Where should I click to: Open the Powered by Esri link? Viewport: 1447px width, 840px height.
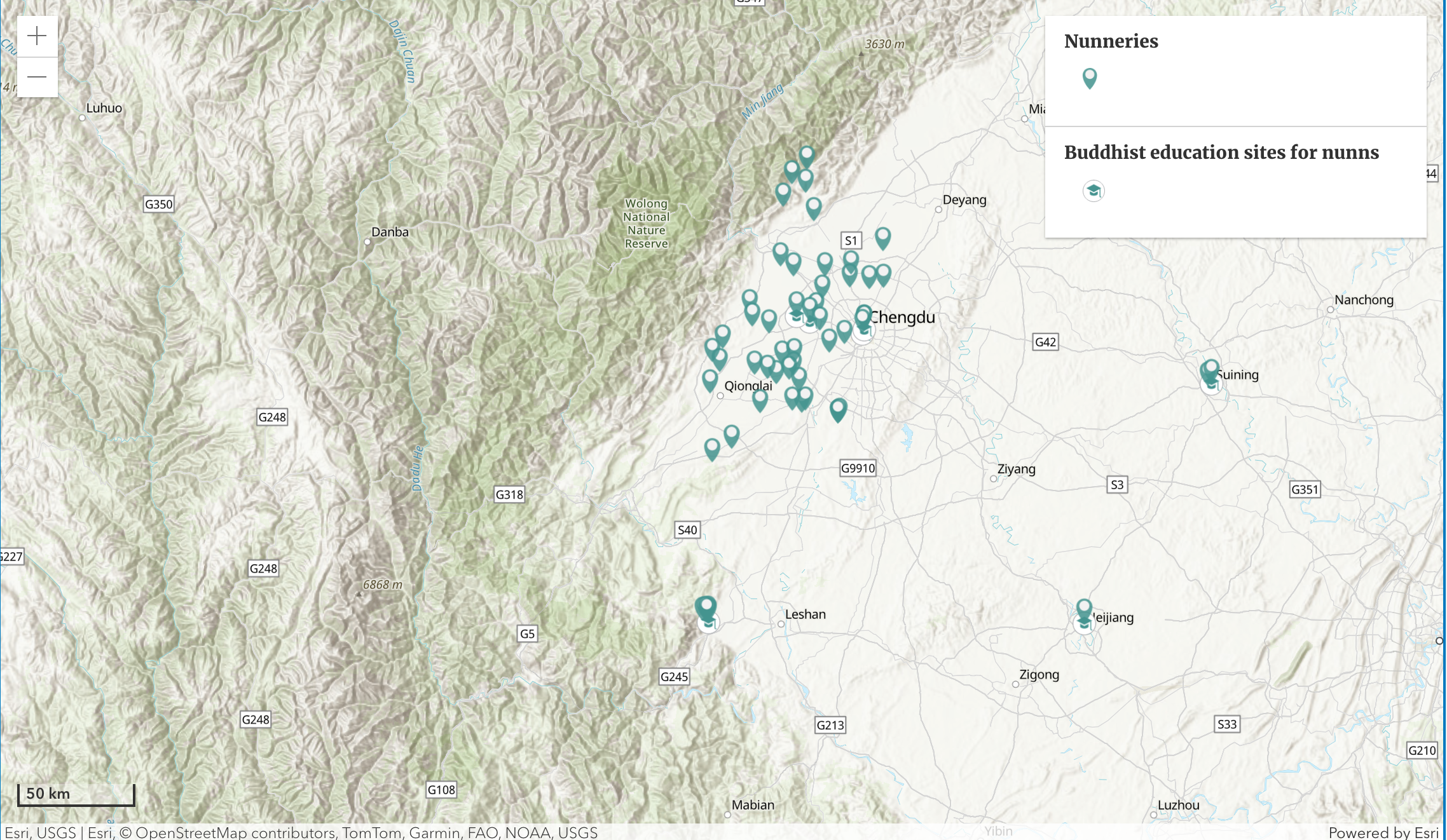click(1383, 832)
